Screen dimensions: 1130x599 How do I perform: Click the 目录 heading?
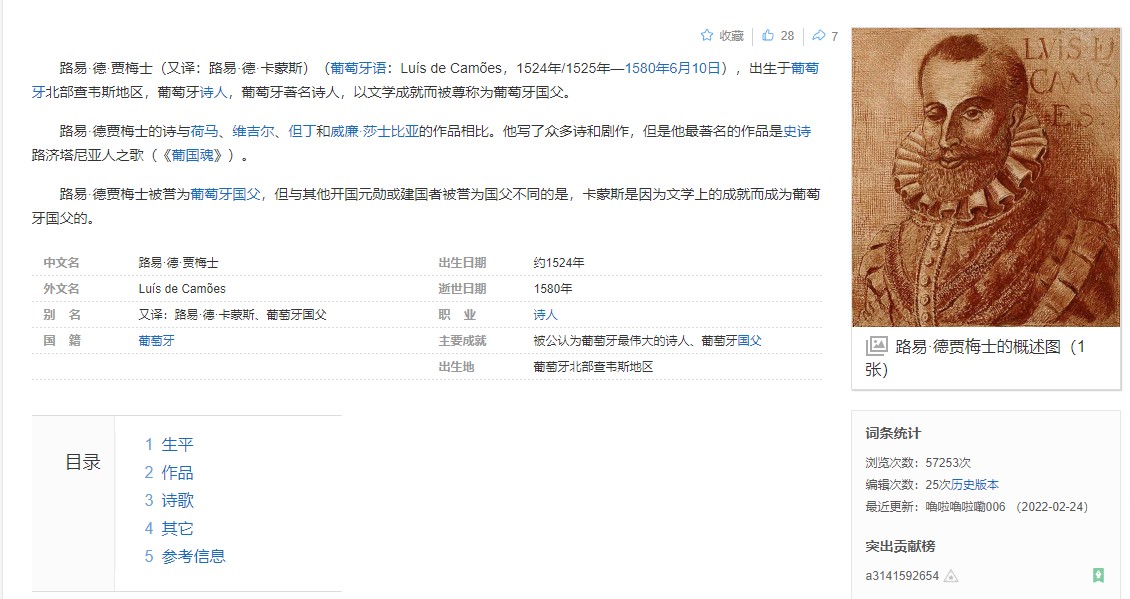click(x=83, y=462)
